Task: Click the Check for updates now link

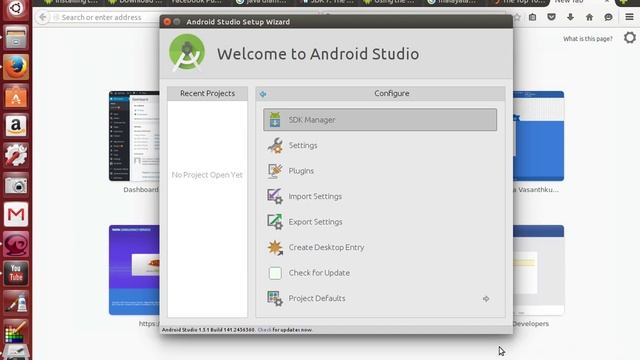Action: [264, 329]
